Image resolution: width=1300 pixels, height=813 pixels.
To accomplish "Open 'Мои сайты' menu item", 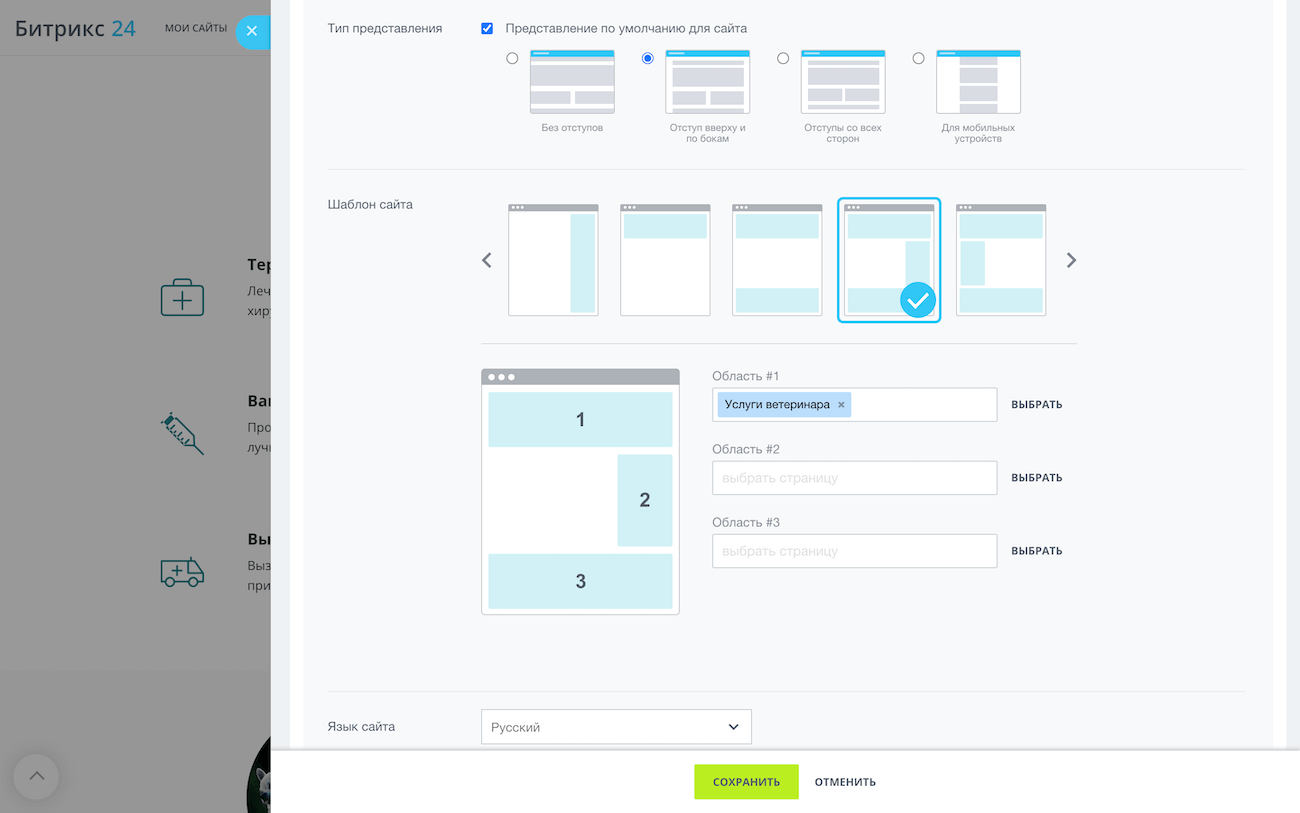I will click(x=196, y=28).
